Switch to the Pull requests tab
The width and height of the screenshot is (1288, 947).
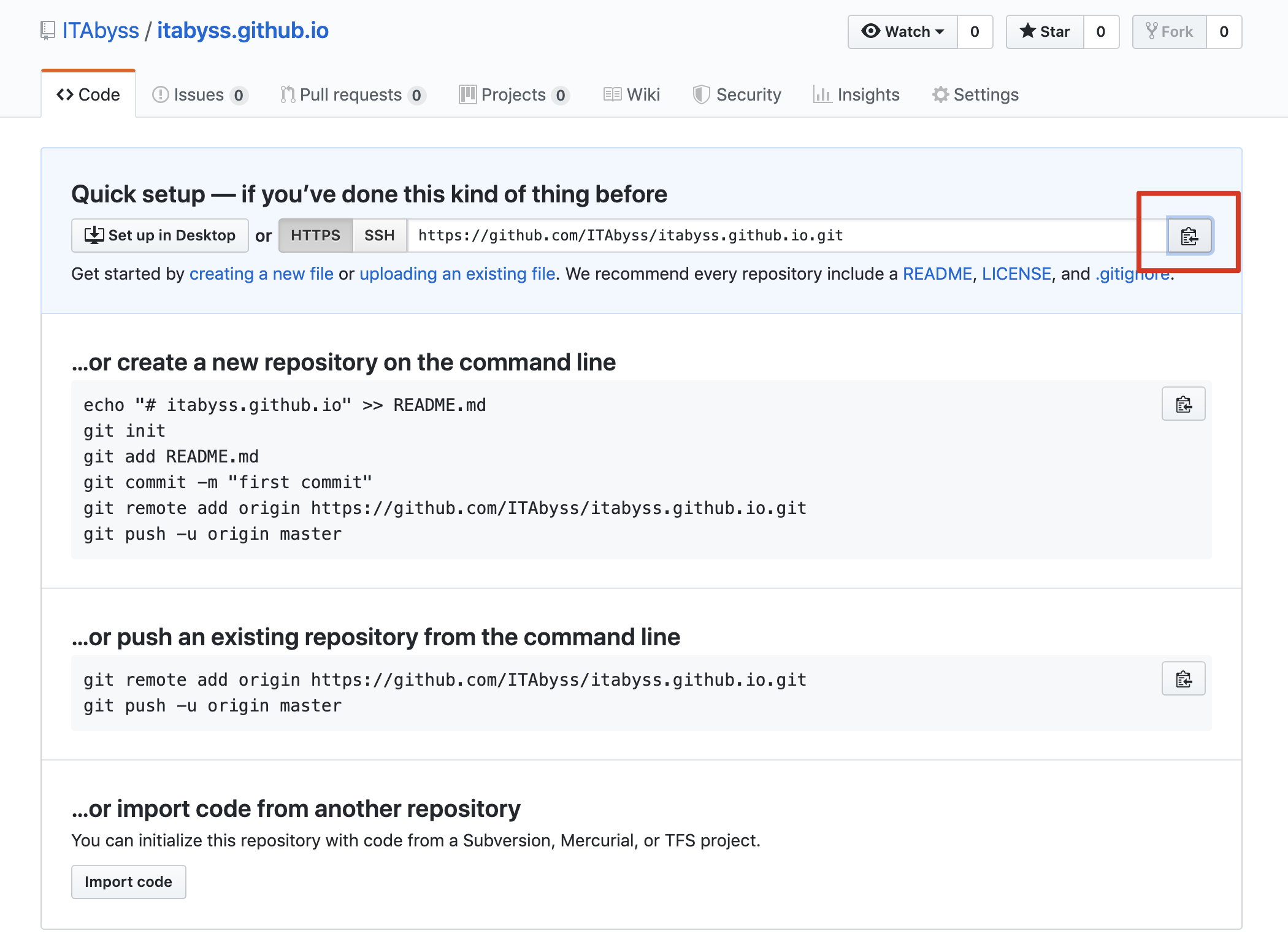point(353,94)
